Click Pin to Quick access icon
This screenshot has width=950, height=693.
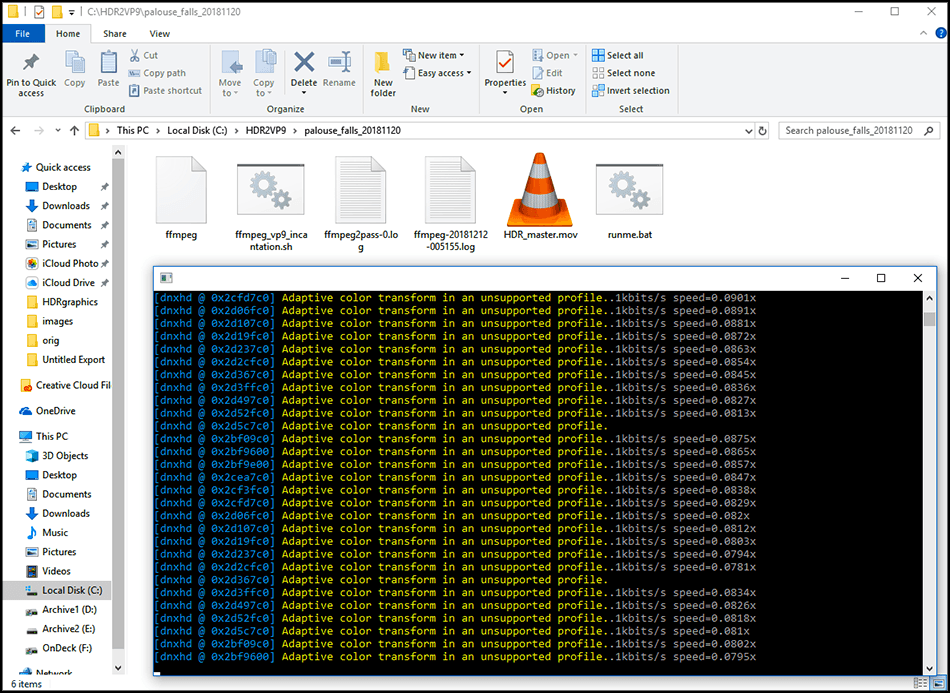31,62
